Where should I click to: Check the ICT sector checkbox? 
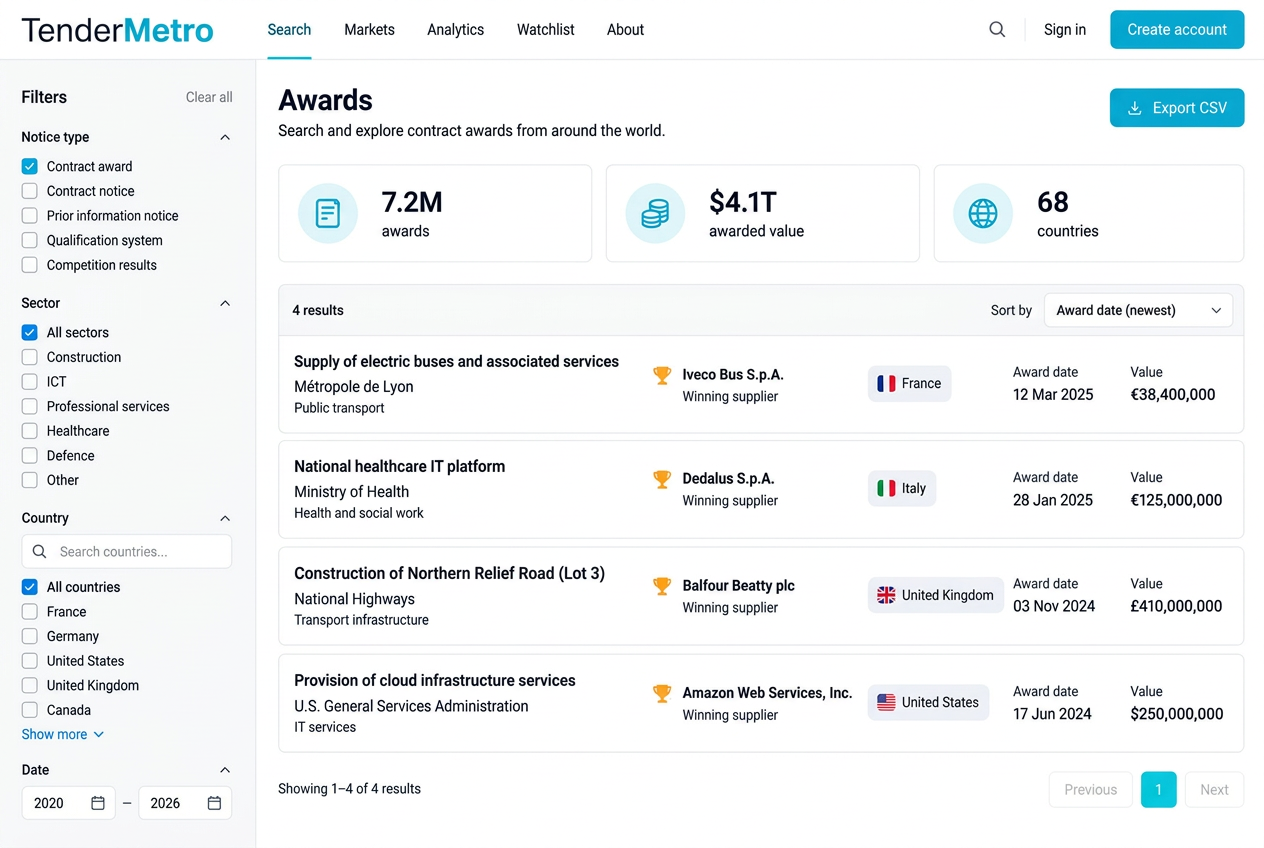tap(30, 382)
